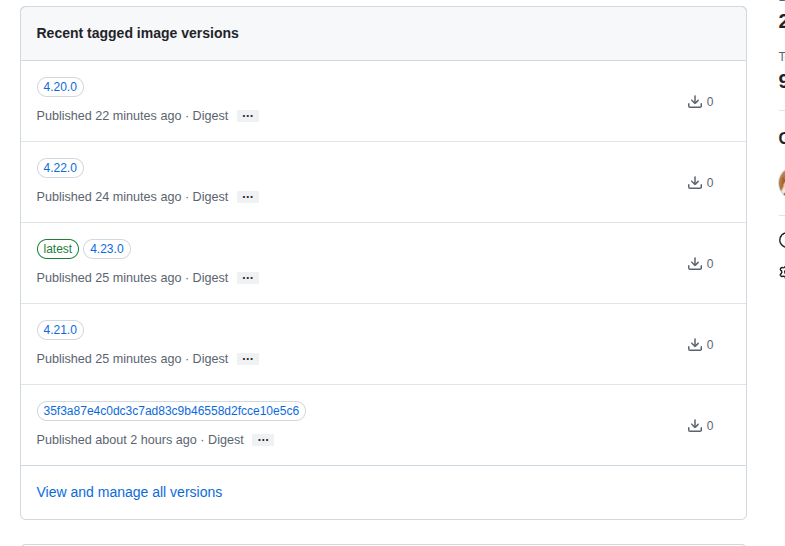Click the download icon for version 4.21.0

pos(695,344)
